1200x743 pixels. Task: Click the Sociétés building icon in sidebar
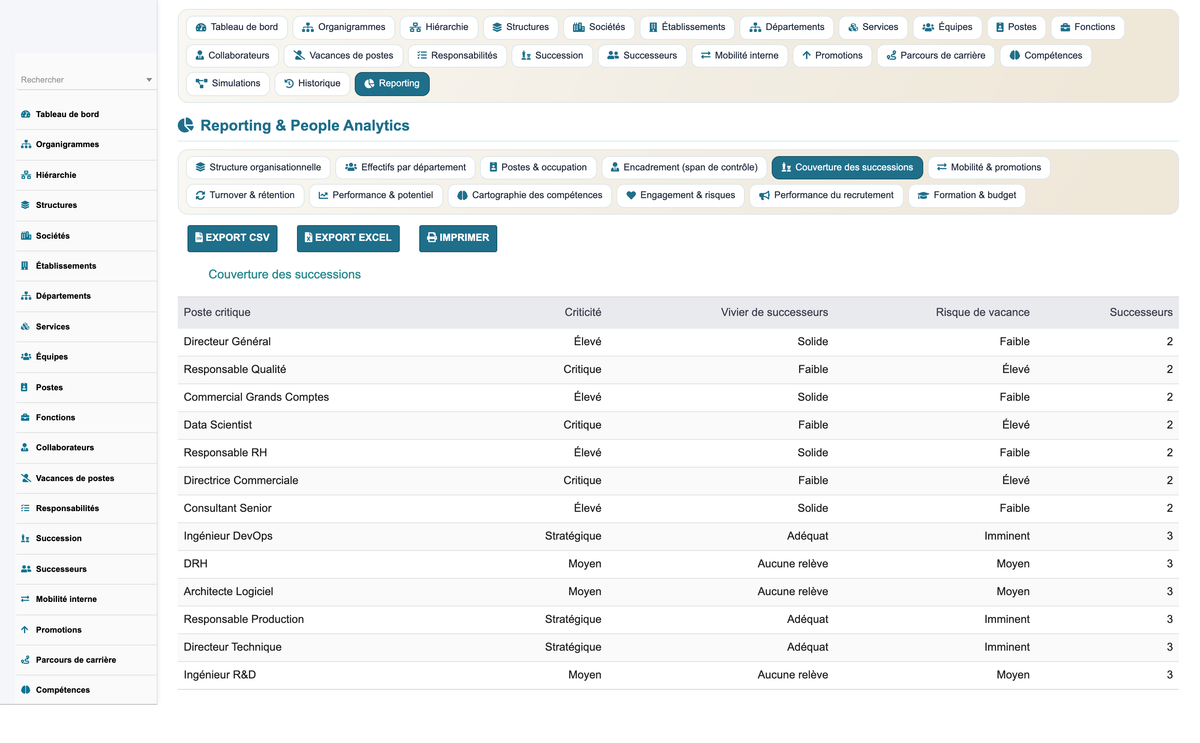[25, 236]
